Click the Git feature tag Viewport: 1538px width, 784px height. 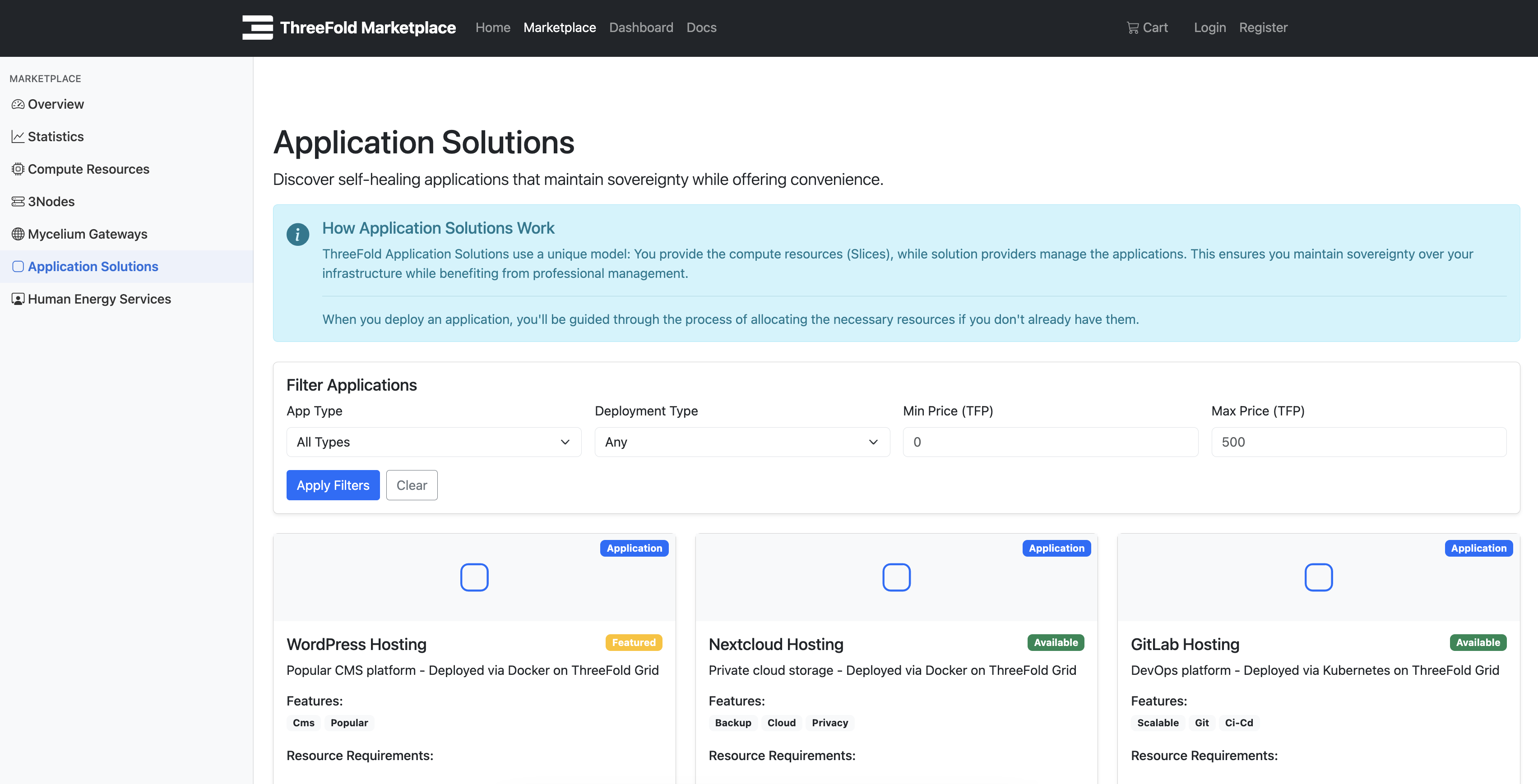[x=1202, y=723]
